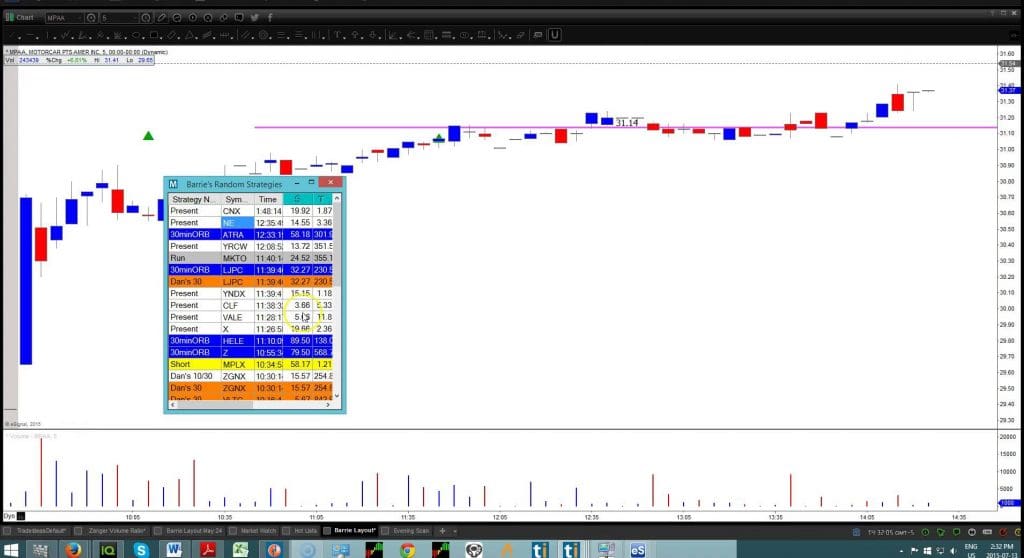Click the strategies horizontal scroll-right arrow
Image resolution: width=1024 pixels, height=558 pixels.
[x=328, y=404]
